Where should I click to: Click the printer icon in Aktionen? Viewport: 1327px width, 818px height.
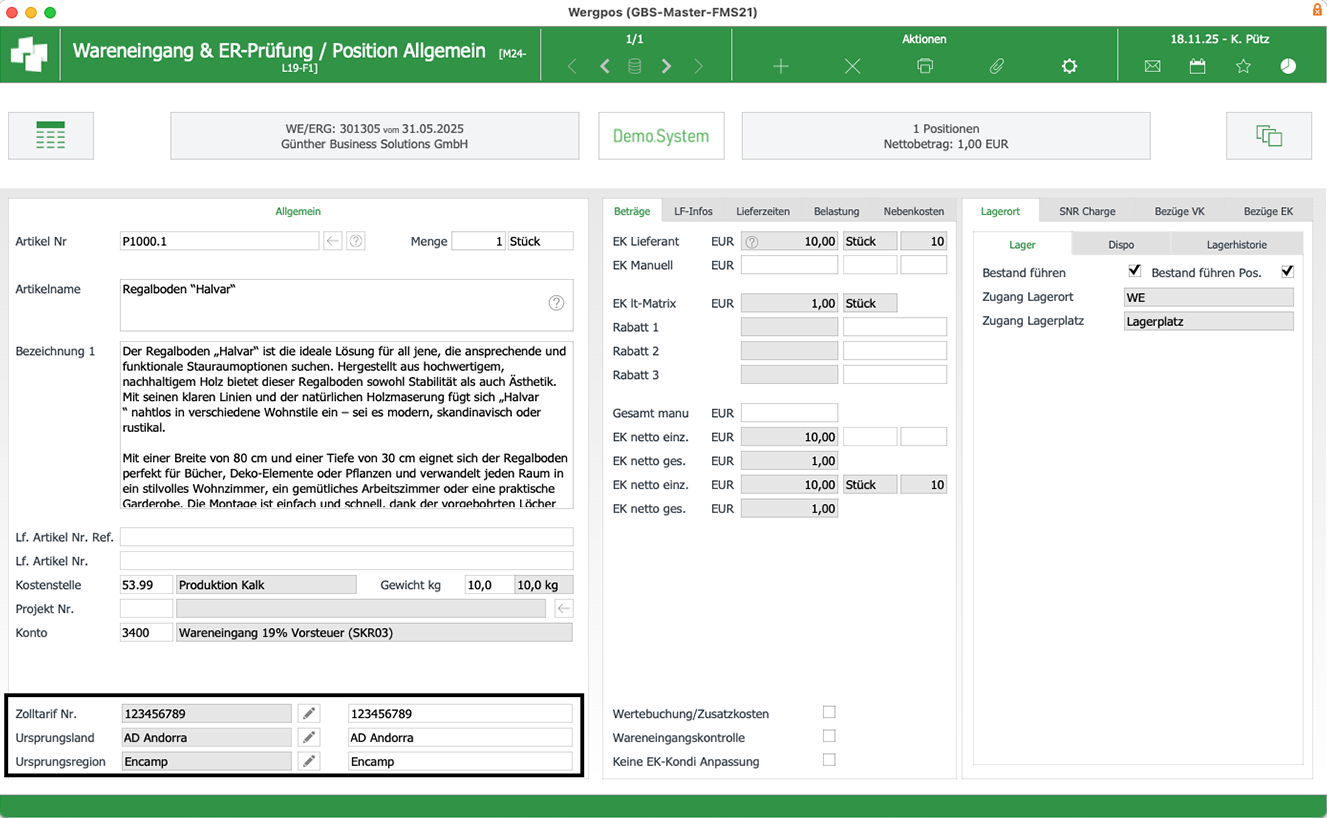(x=925, y=66)
